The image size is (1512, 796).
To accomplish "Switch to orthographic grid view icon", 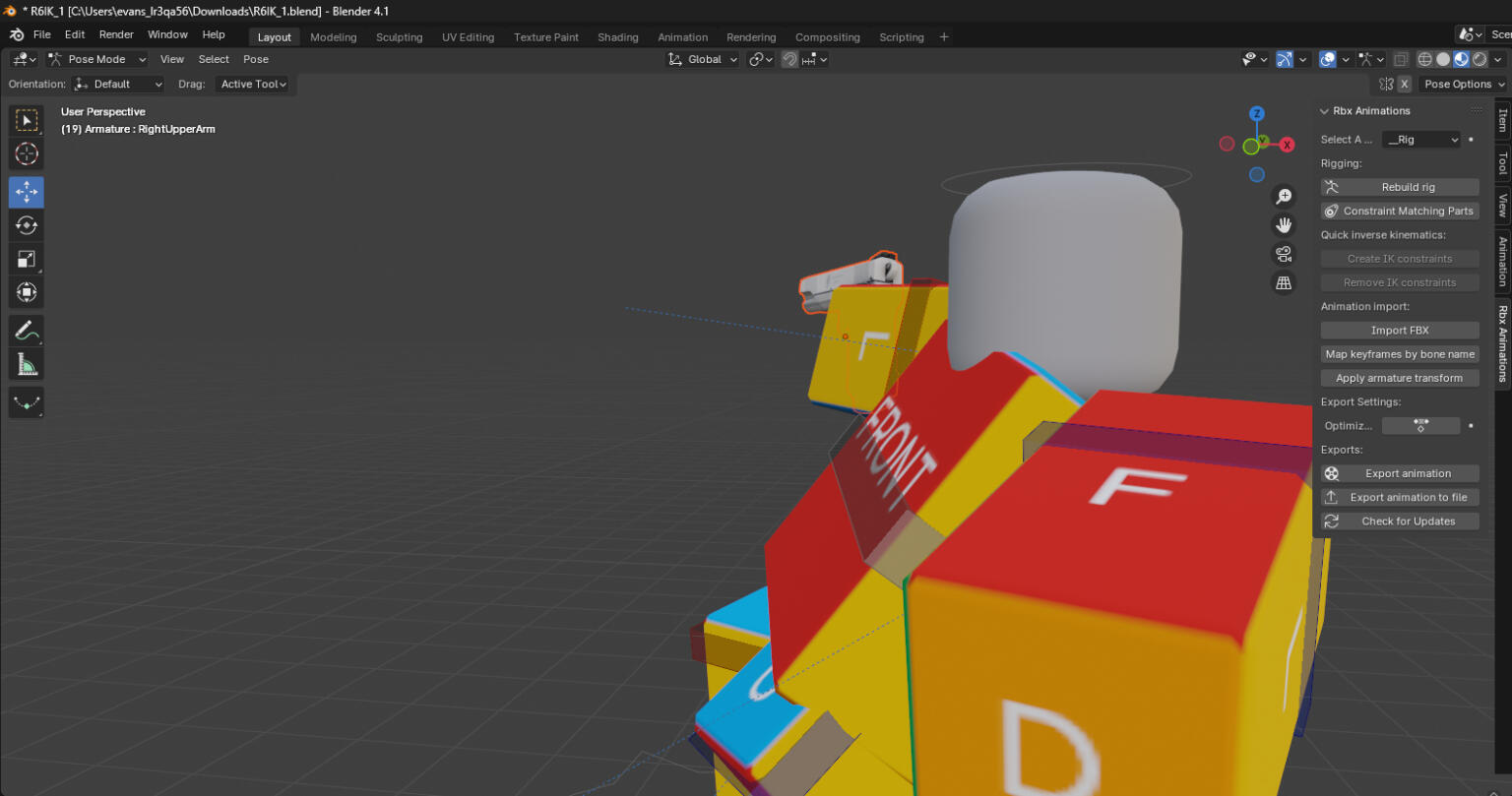I will (1284, 283).
